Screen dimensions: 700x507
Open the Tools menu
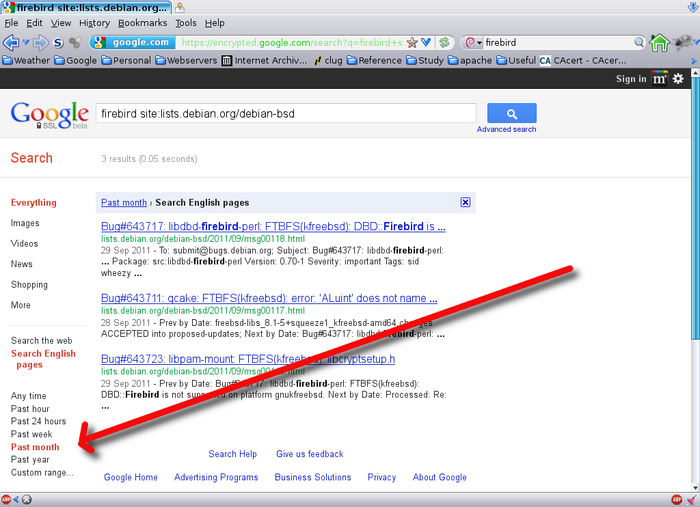coord(186,23)
